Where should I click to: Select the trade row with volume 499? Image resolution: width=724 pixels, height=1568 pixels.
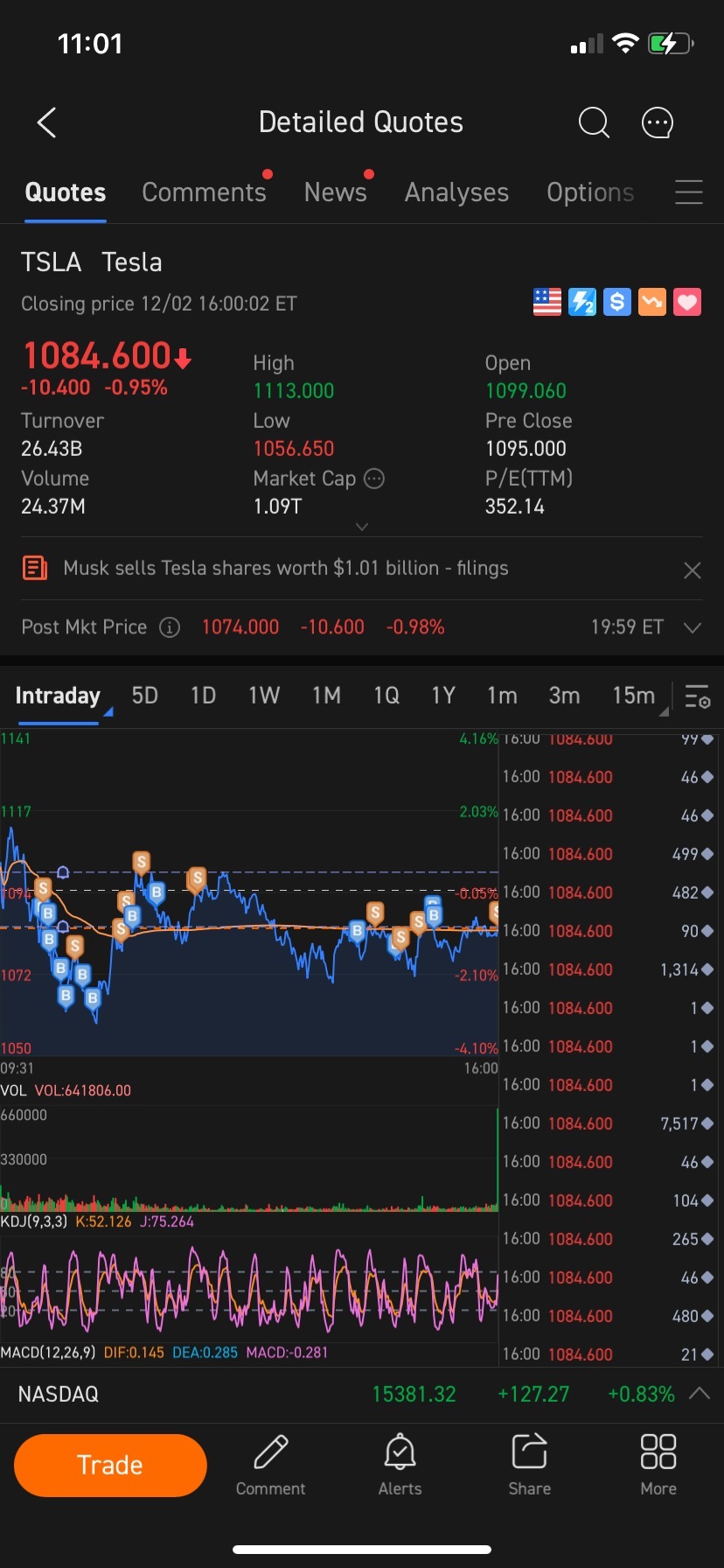click(609, 854)
